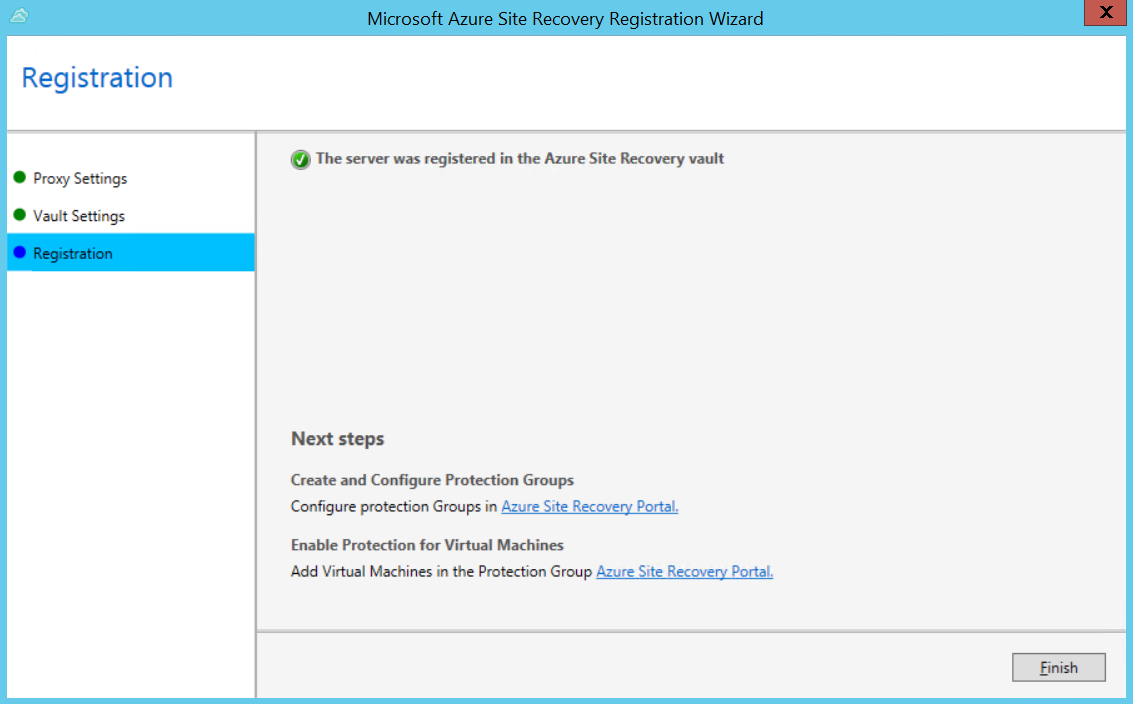Click the blue dot beside Registration step
This screenshot has width=1133, height=704.
tap(19, 253)
